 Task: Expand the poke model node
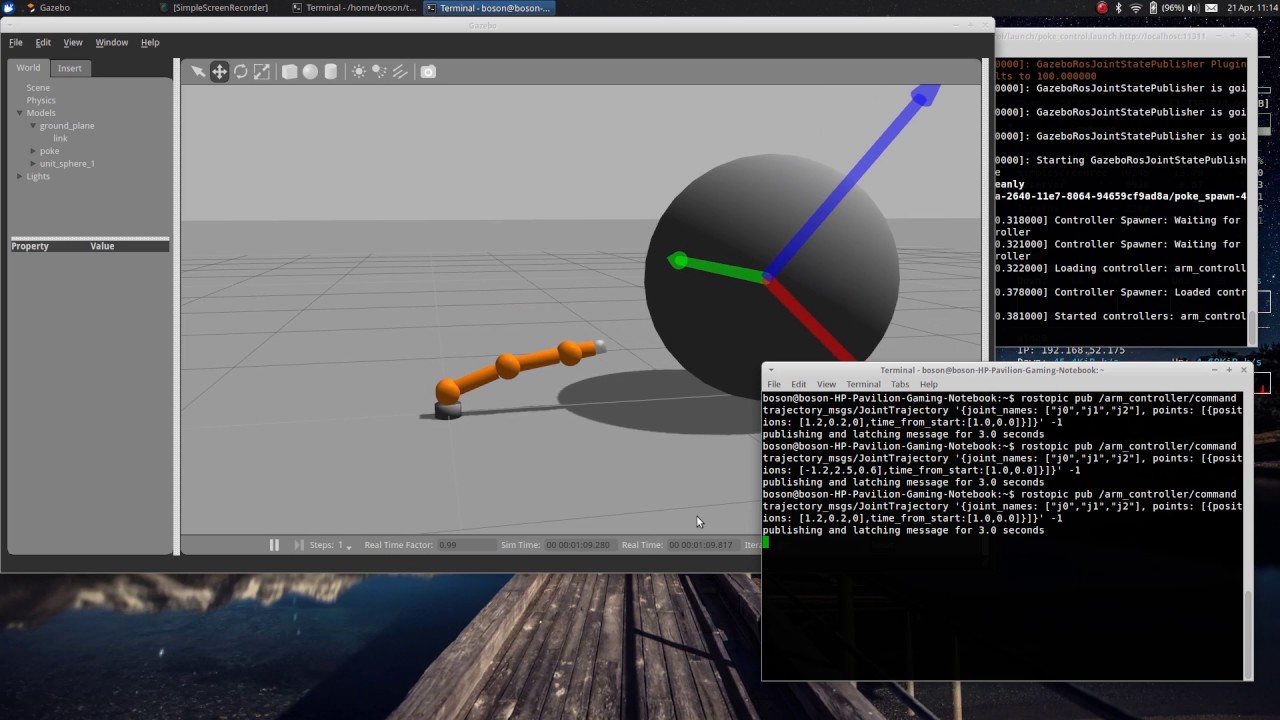coord(33,151)
